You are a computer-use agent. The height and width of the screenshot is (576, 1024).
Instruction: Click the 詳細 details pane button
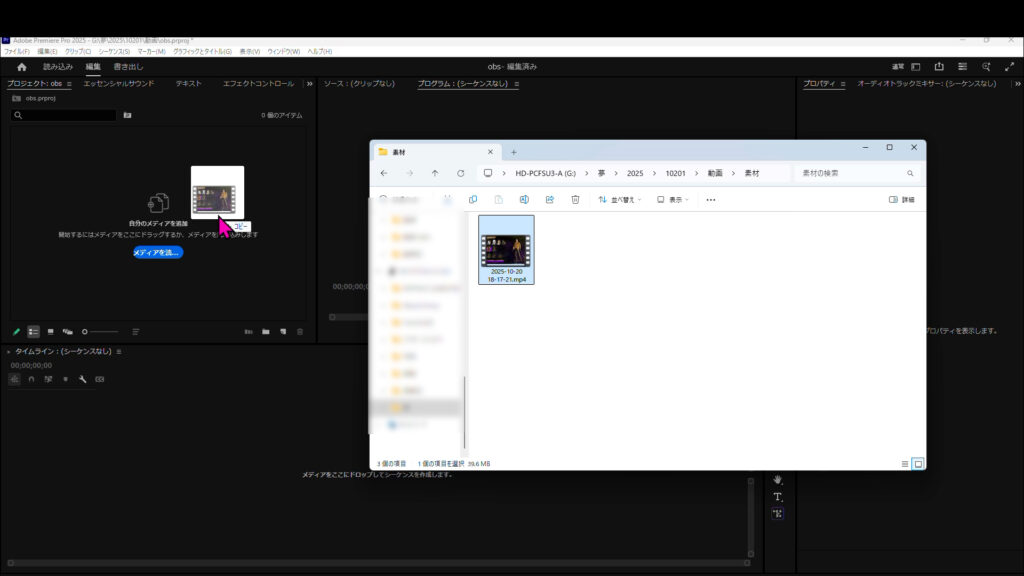902,200
